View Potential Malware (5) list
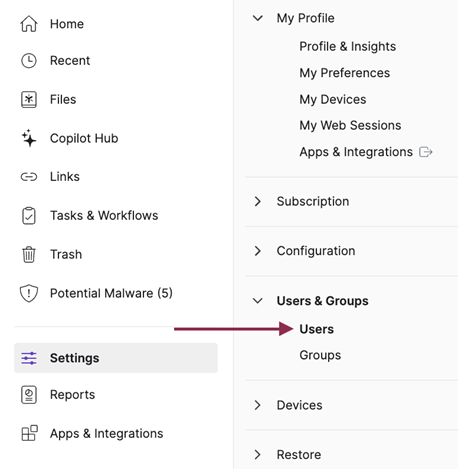458x470 pixels. point(111,293)
